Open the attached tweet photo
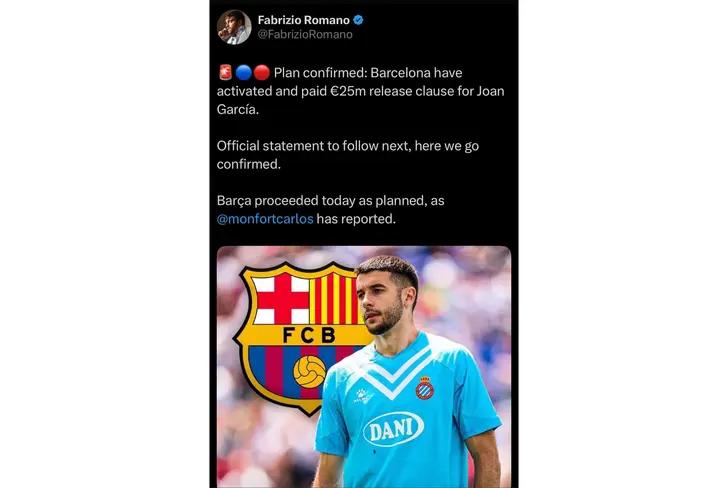 (364, 367)
